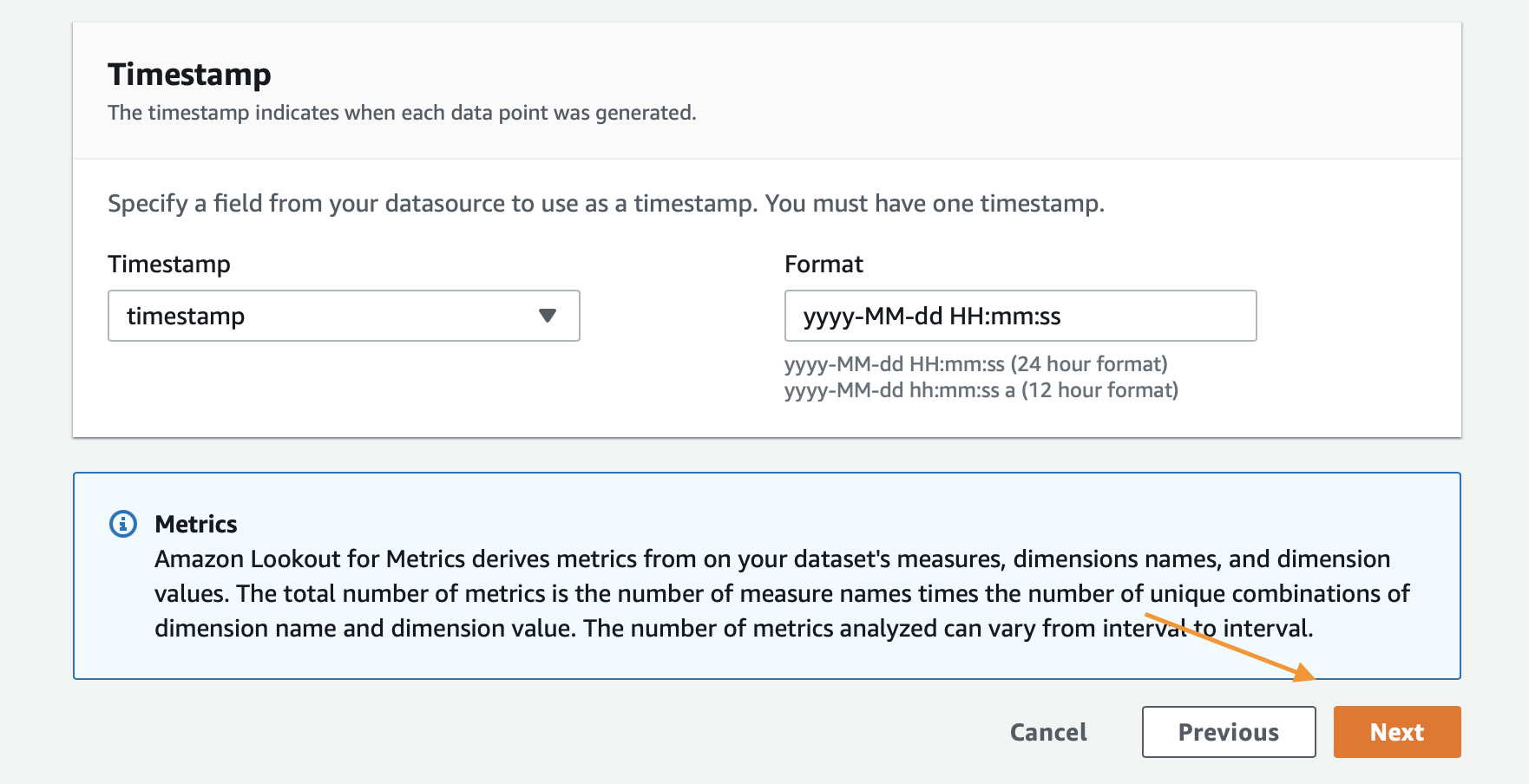This screenshot has width=1529, height=784.
Task: Click 'yyyy-MM-dd HH:mm:ss' value in Format box
Action: tap(932, 317)
